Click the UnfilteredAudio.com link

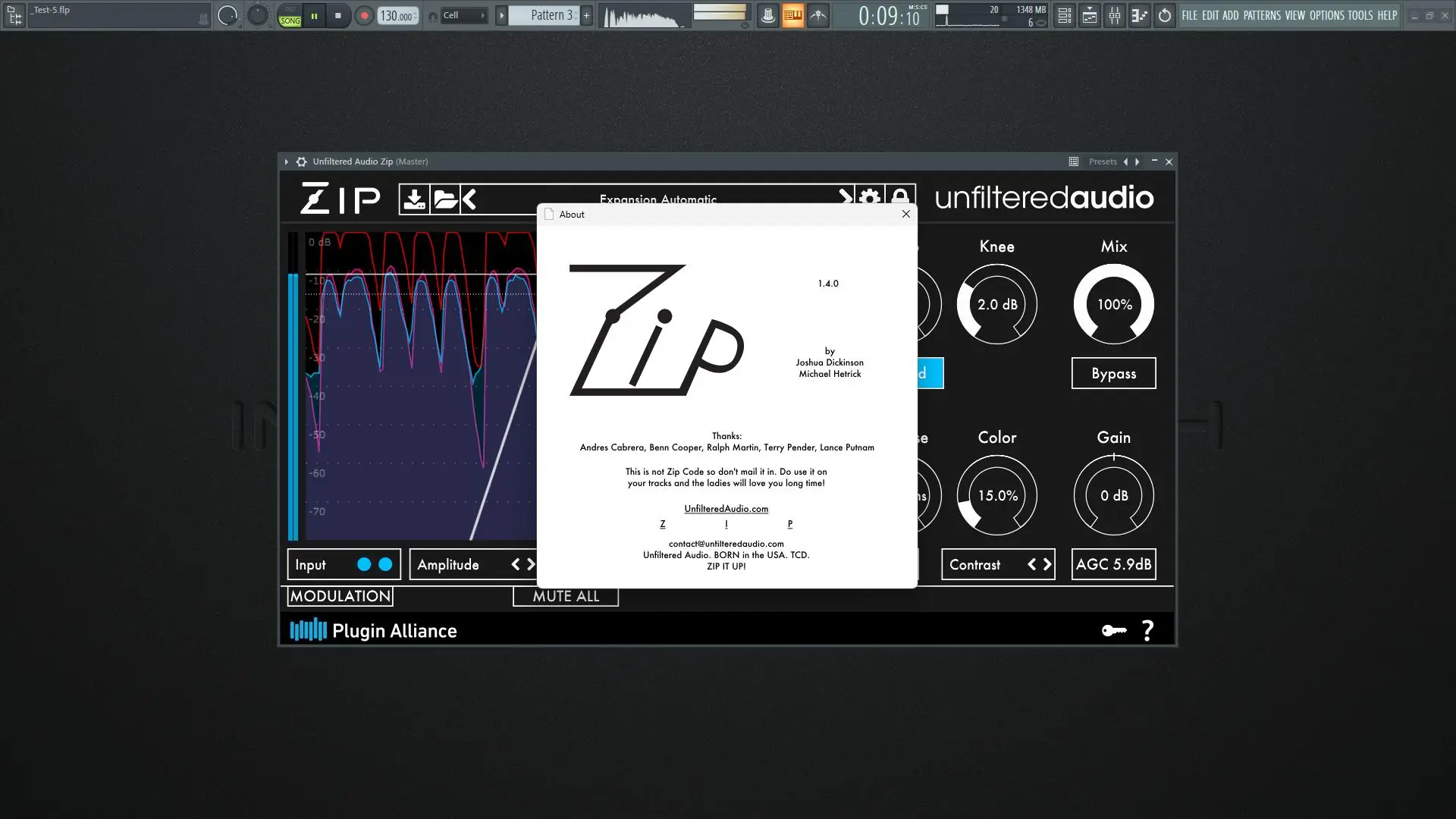coord(726,509)
